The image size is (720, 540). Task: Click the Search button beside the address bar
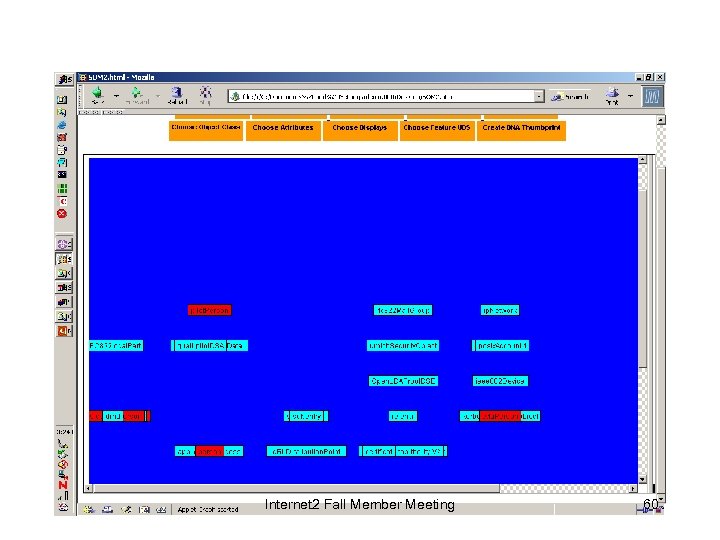click(x=570, y=96)
